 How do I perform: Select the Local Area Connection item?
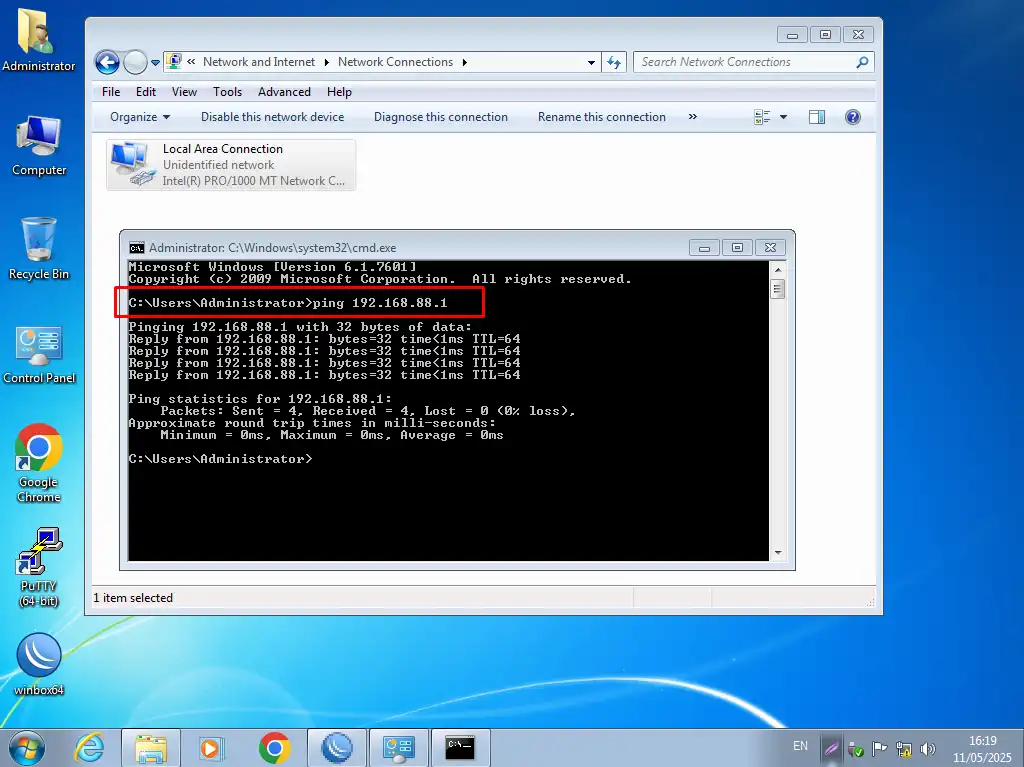[231, 164]
